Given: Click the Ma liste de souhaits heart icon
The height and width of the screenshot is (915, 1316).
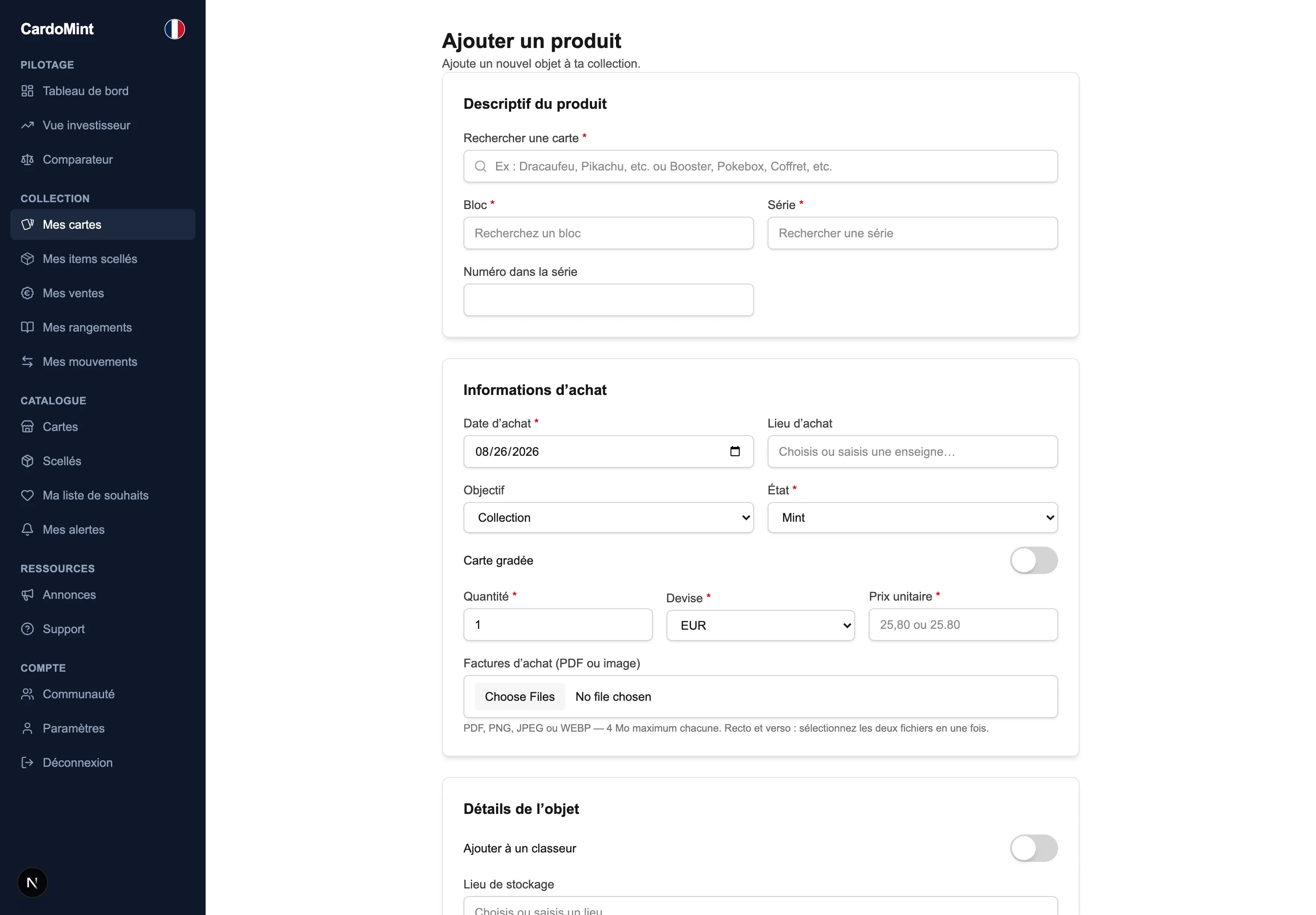Looking at the screenshot, I should (27, 495).
